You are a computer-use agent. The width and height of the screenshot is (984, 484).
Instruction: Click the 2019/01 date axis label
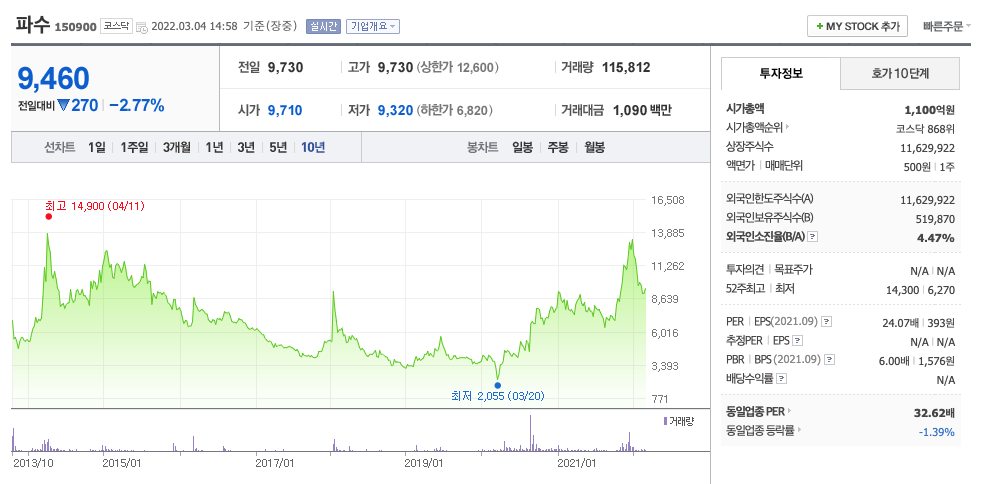pyautogui.click(x=425, y=463)
